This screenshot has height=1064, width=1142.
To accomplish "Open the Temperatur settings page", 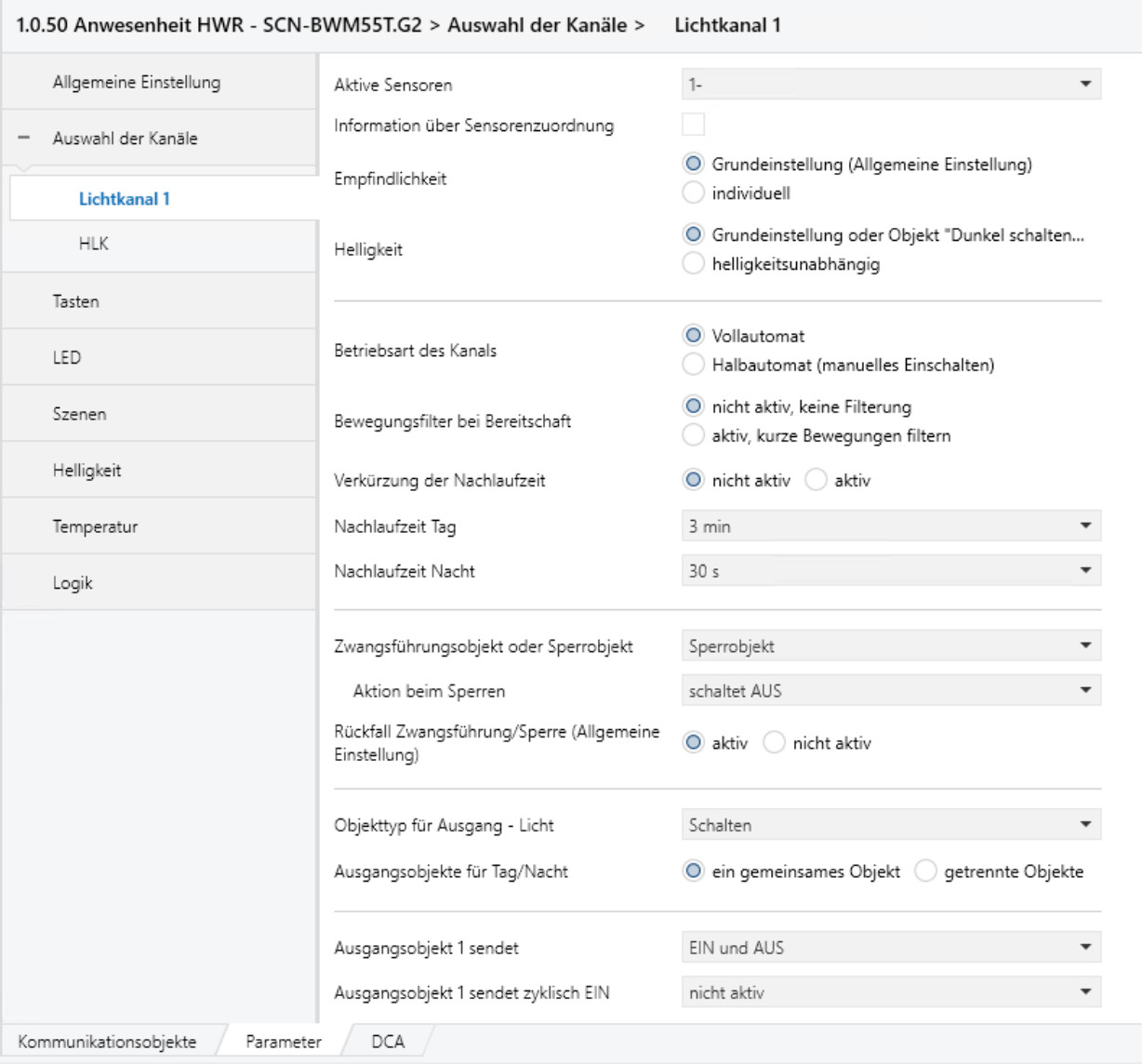I will (95, 526).
